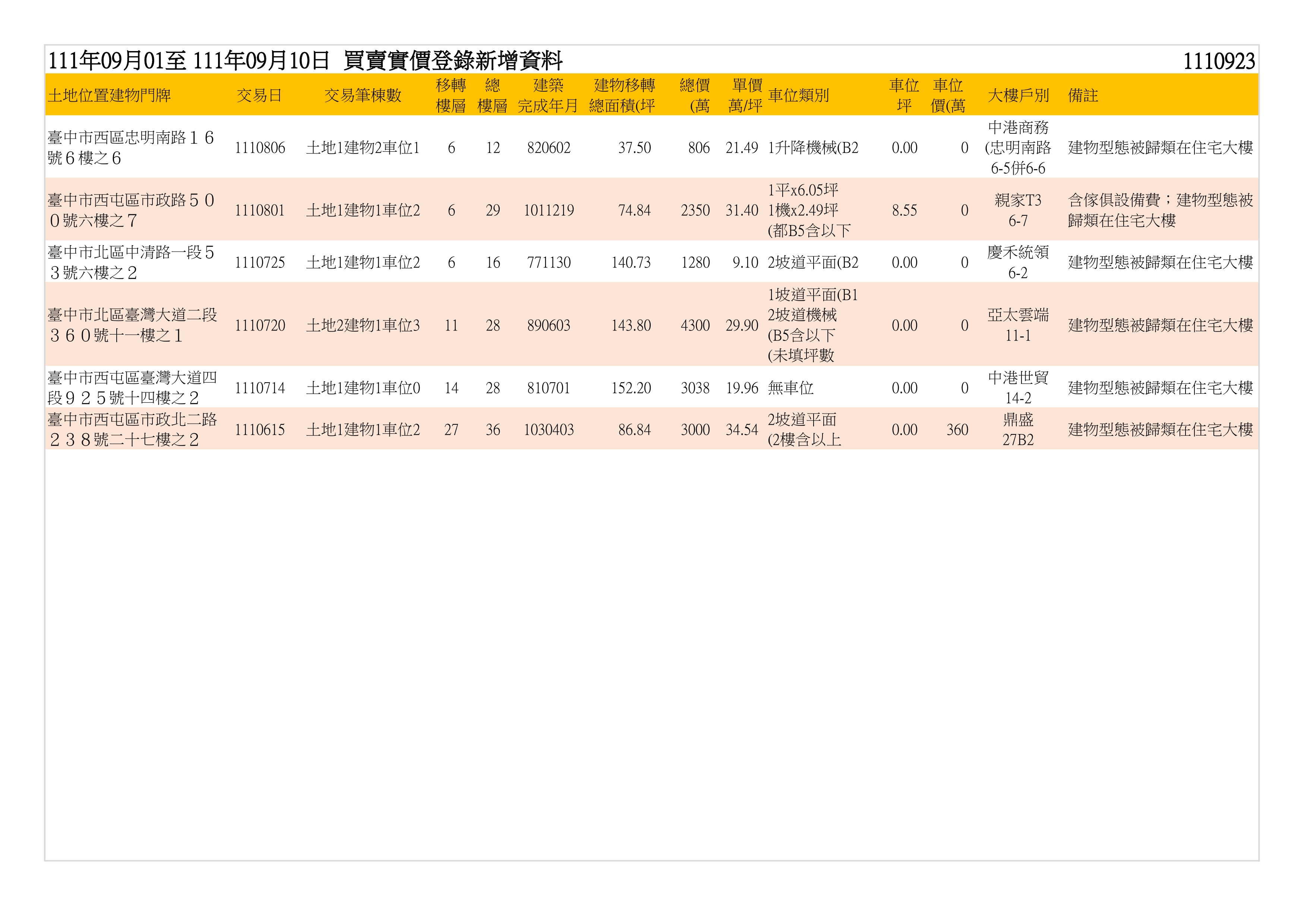Click parking area value 8.55
Viewport: 1307px width, 924px height.
905,211
